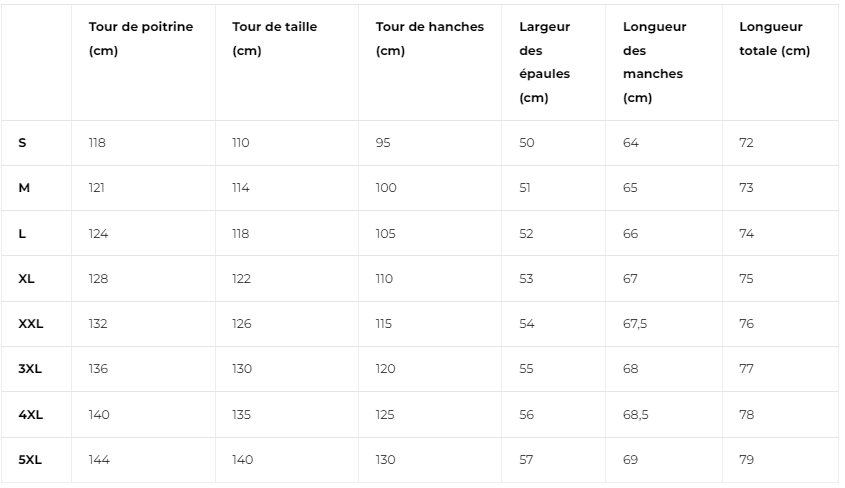Click the S size row label

(22, 143)
